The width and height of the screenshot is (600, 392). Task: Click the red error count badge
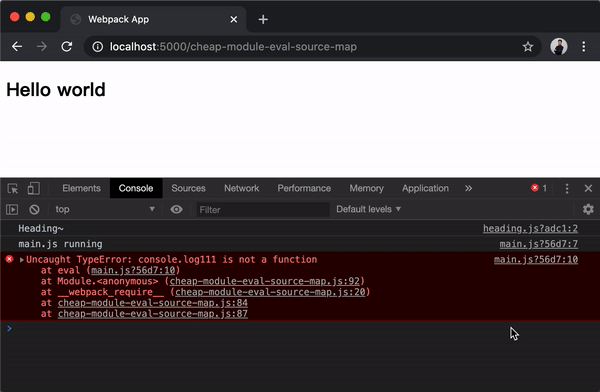click(539, 188)
